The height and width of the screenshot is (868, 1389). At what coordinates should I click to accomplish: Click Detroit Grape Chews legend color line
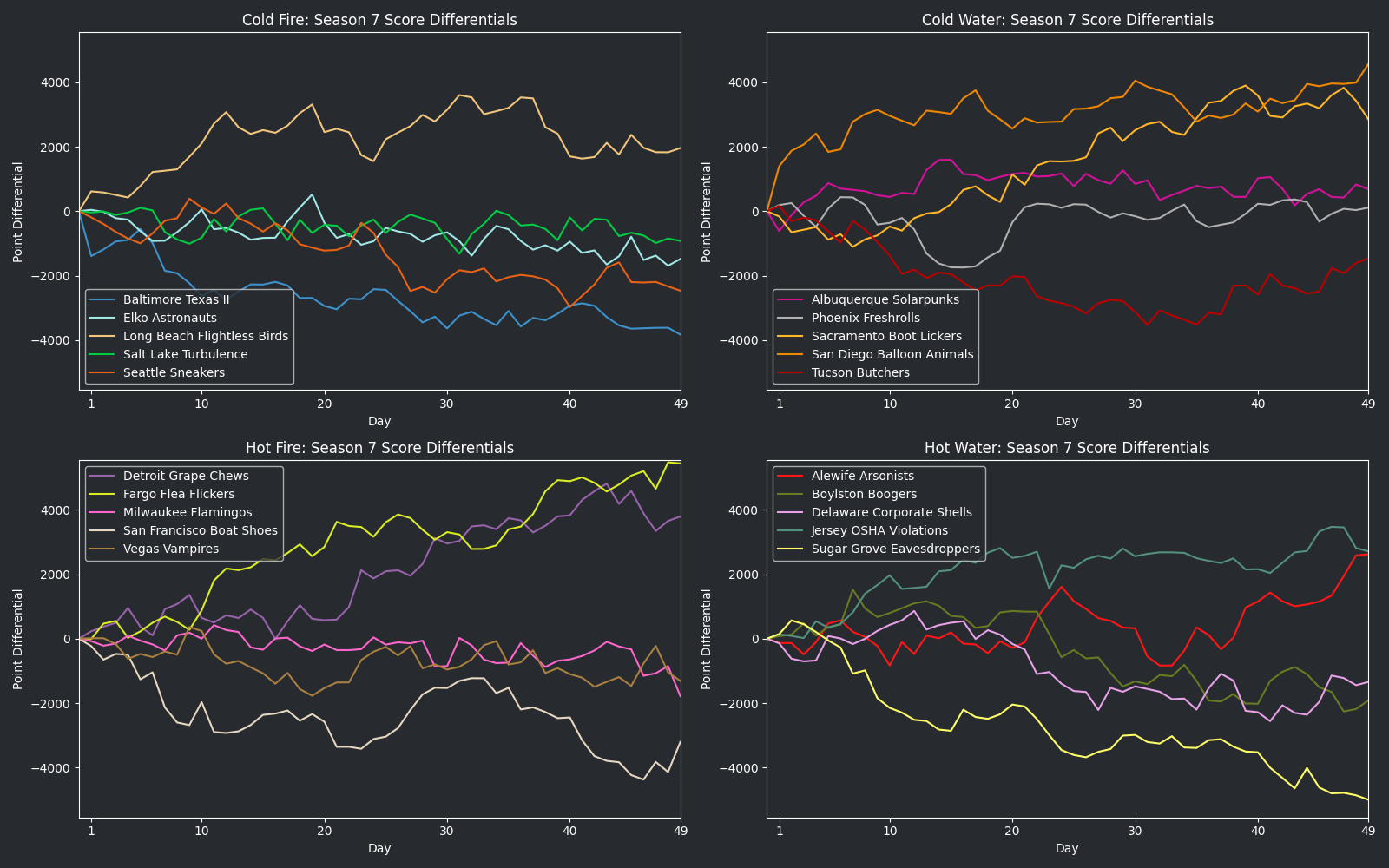click(102, 476)
